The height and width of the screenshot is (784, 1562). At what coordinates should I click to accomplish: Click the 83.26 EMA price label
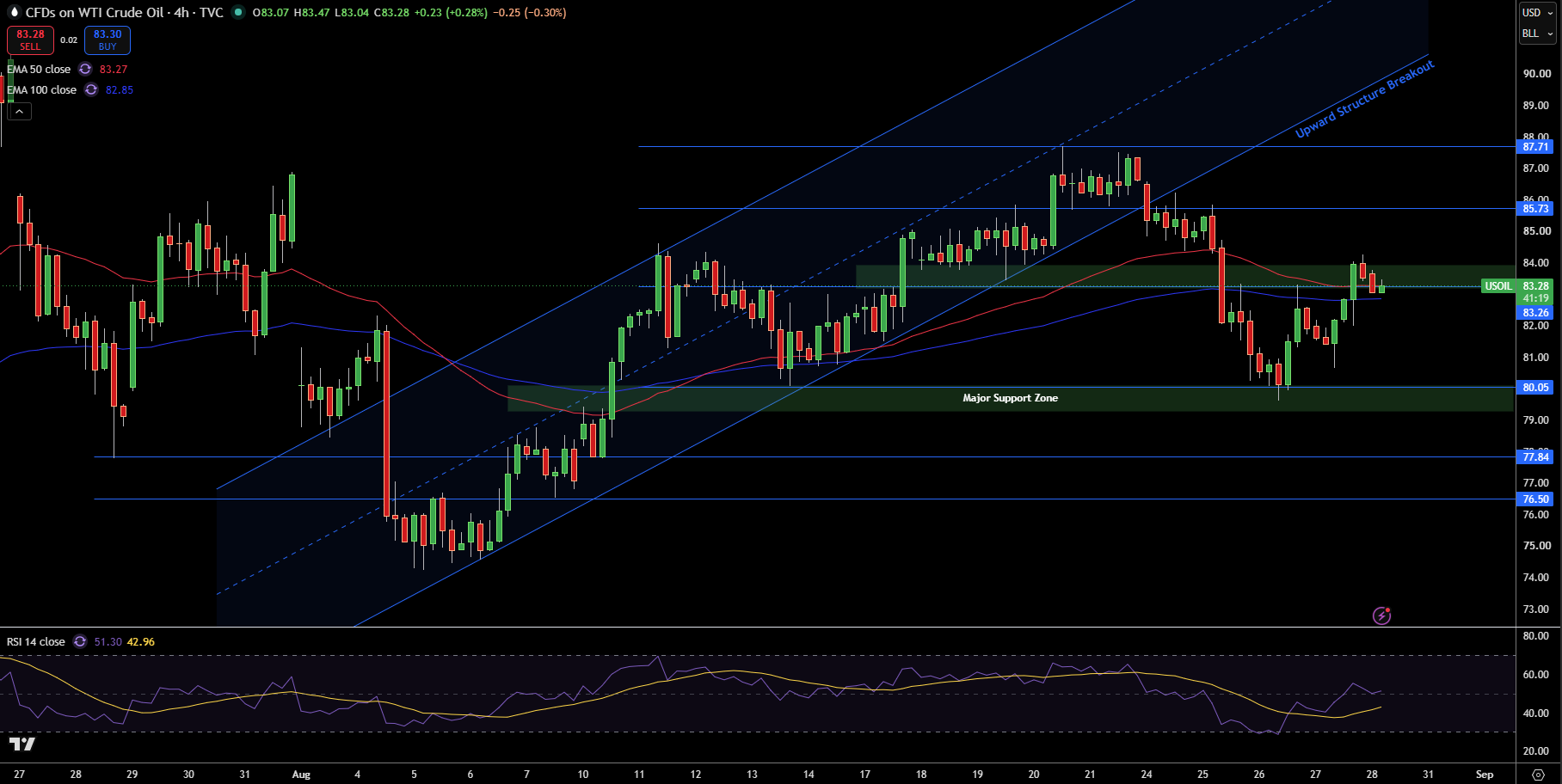coord(1536,313)
